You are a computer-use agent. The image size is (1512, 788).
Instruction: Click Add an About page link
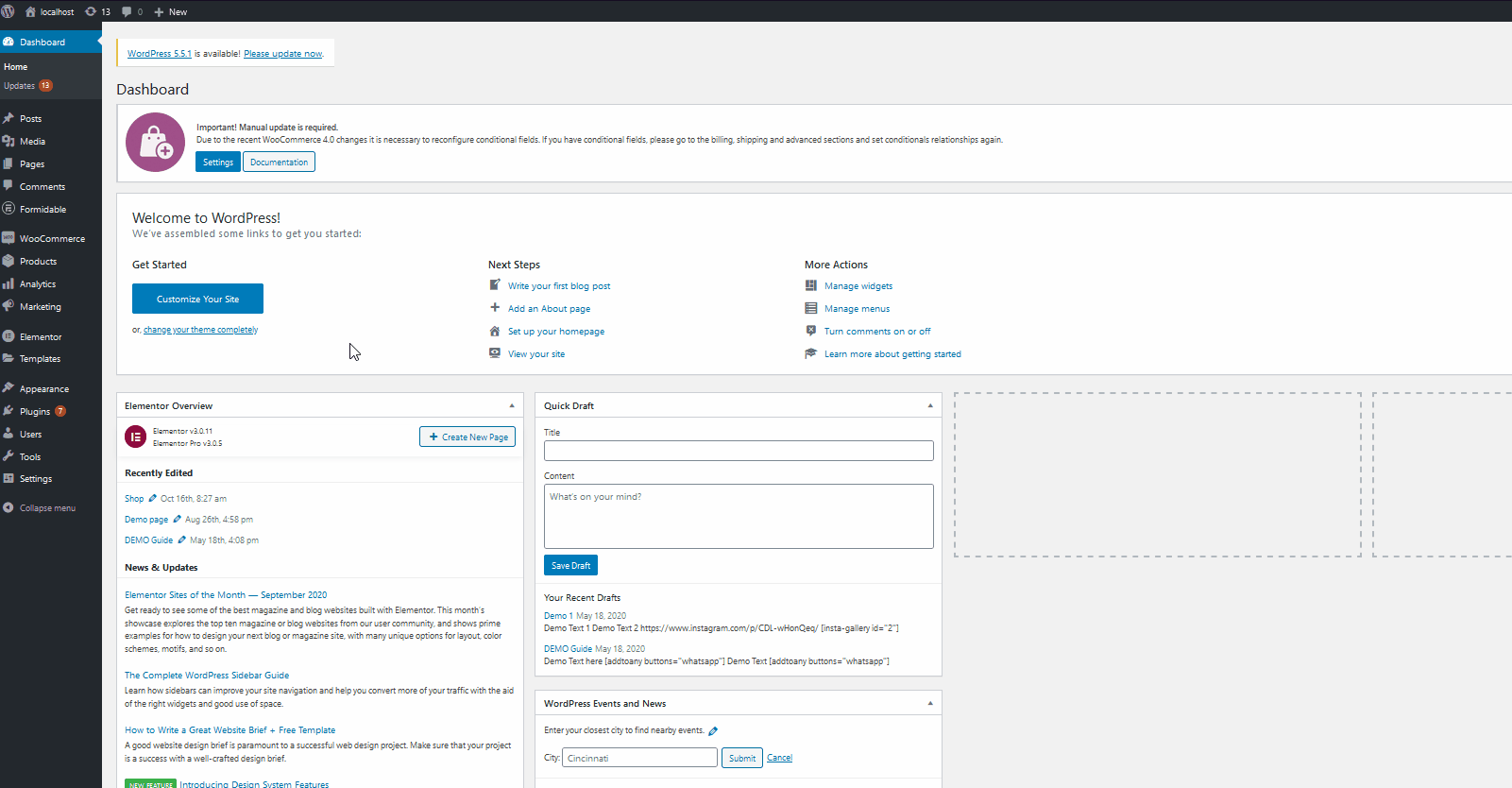549,309
